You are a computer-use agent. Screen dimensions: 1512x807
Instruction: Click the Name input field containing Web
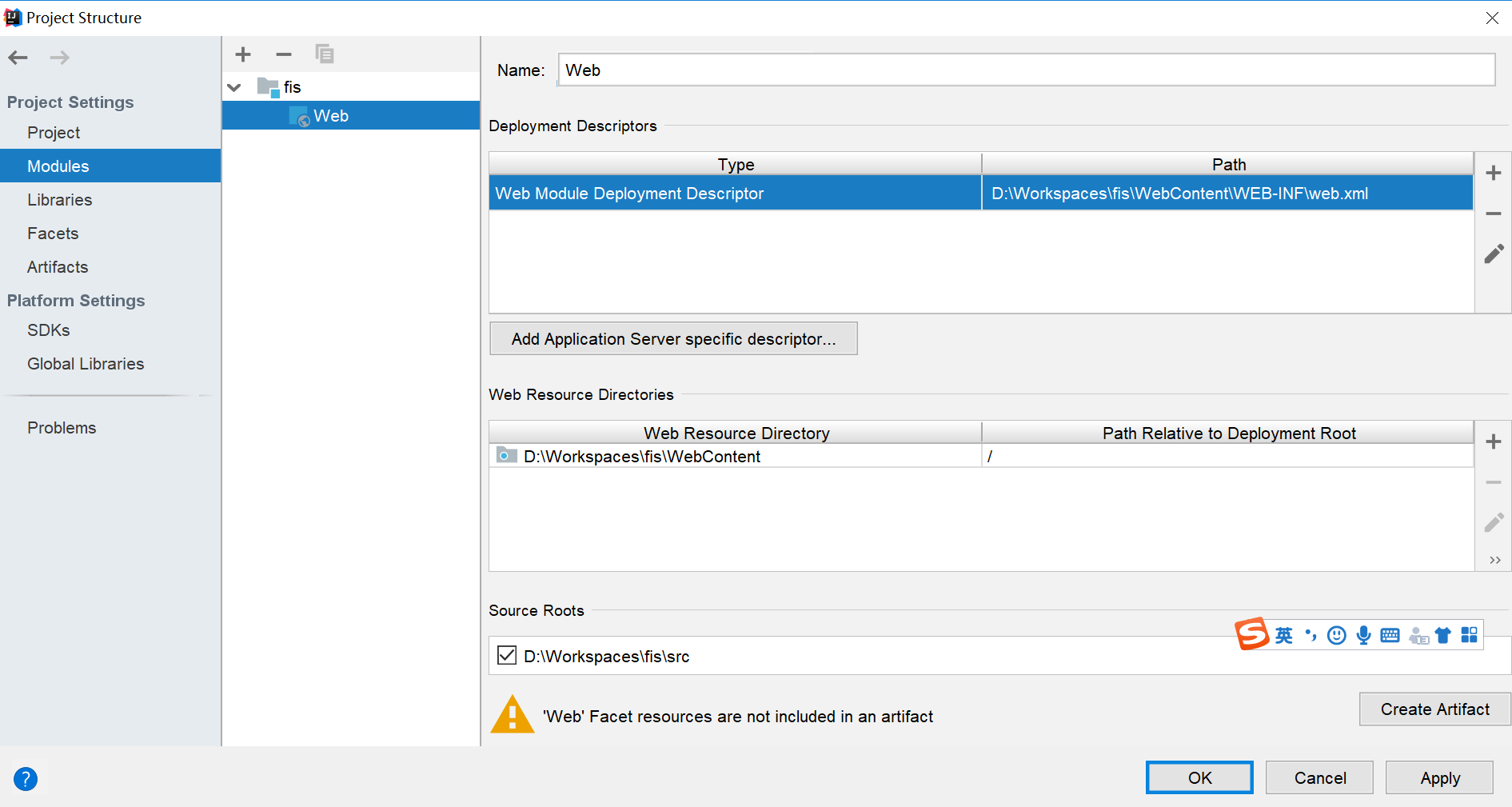click(1027, 70)
